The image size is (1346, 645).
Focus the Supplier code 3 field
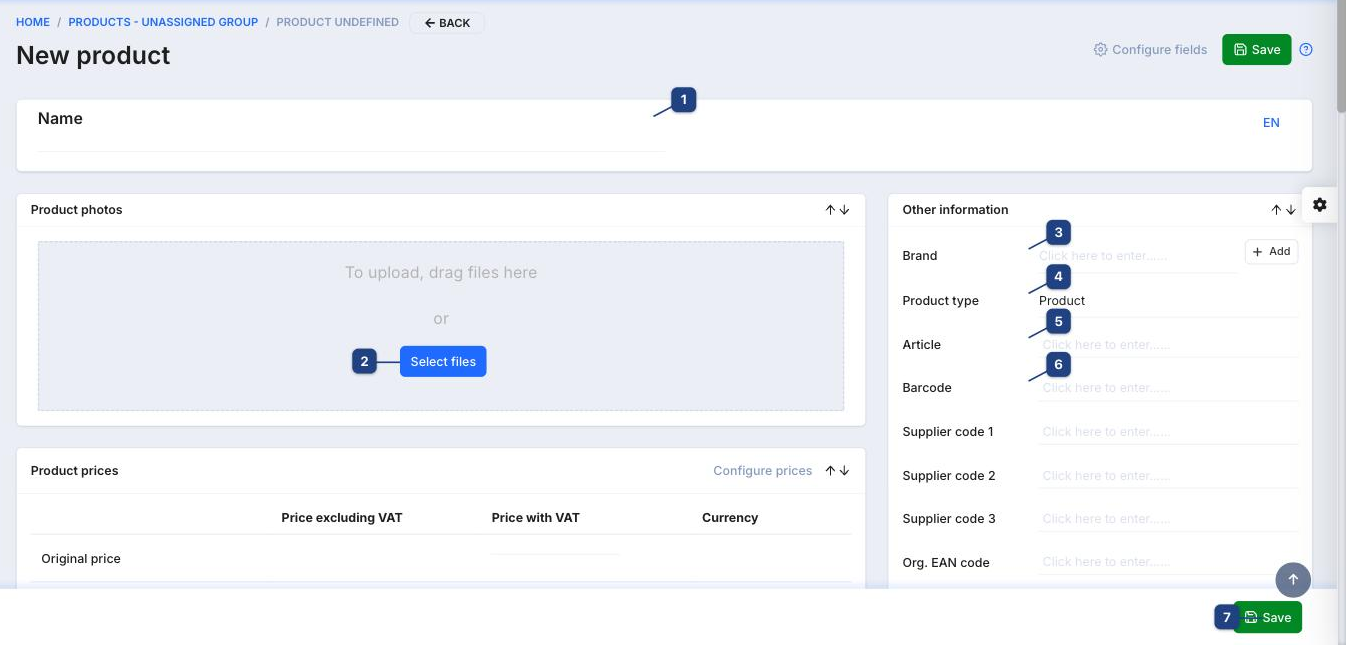point(1168,519)
